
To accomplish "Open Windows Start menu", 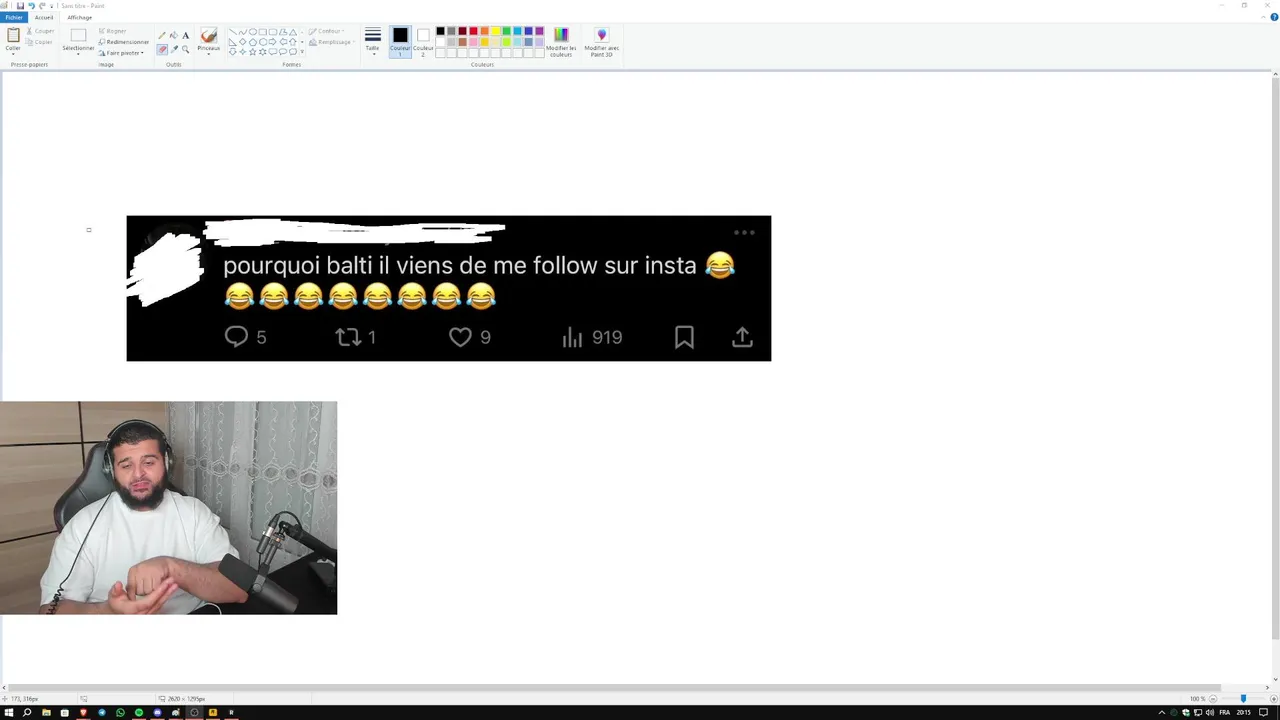I will pos(8,712).
